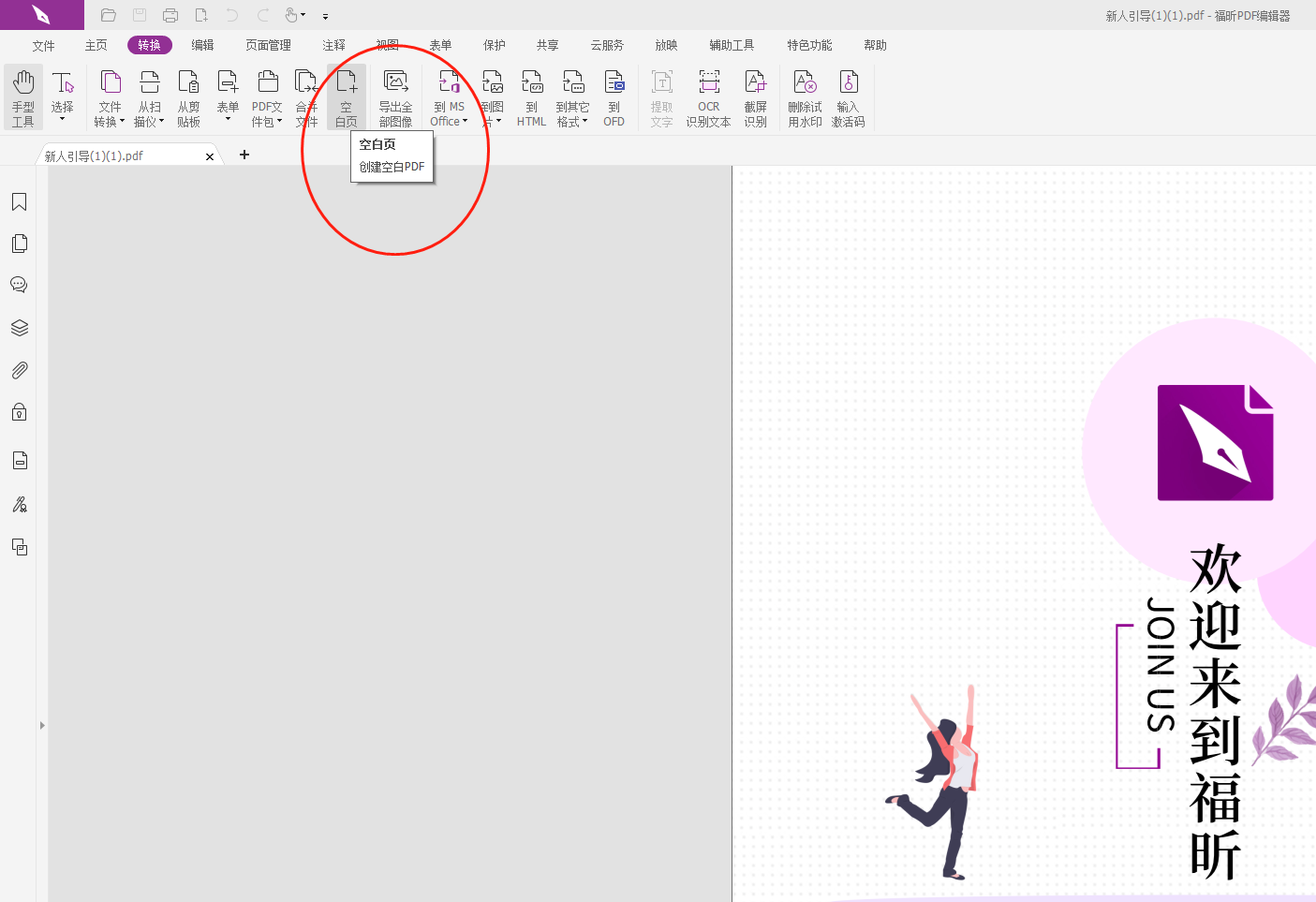Image resolution: width=1316 pixels, height=902 pixels.
Task: Open the layers panel in sidebar
Action: point(19,328)
